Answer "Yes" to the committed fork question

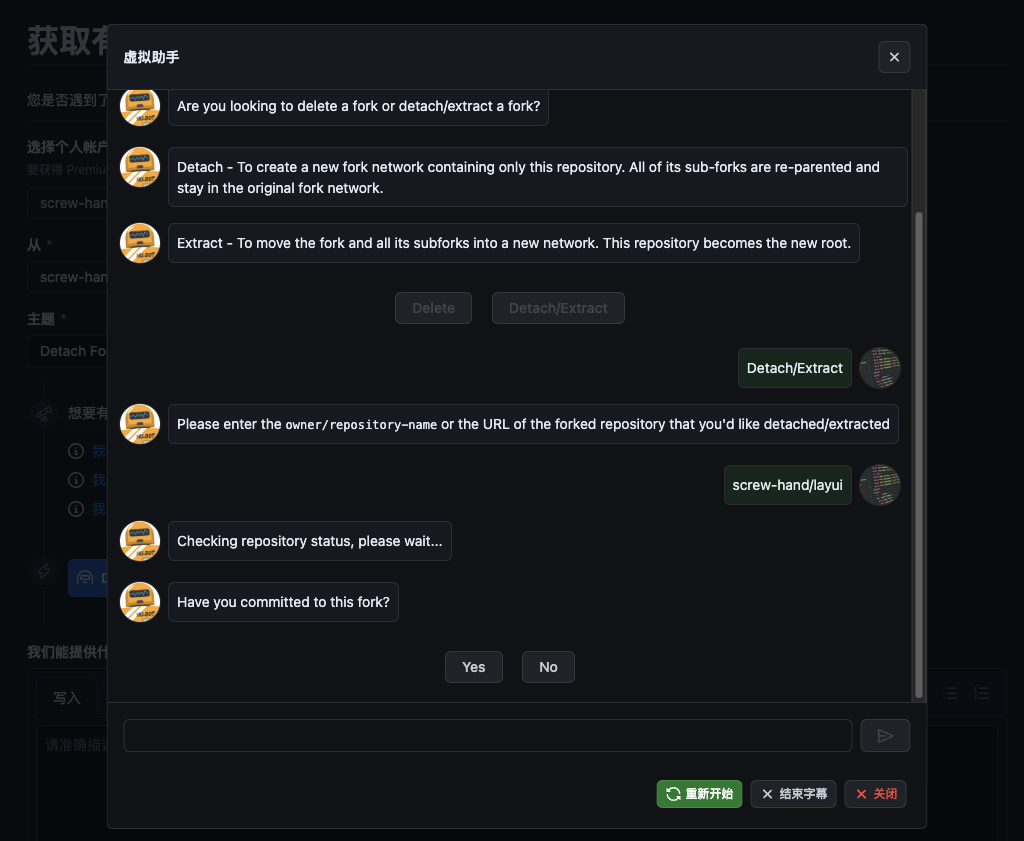474,667
